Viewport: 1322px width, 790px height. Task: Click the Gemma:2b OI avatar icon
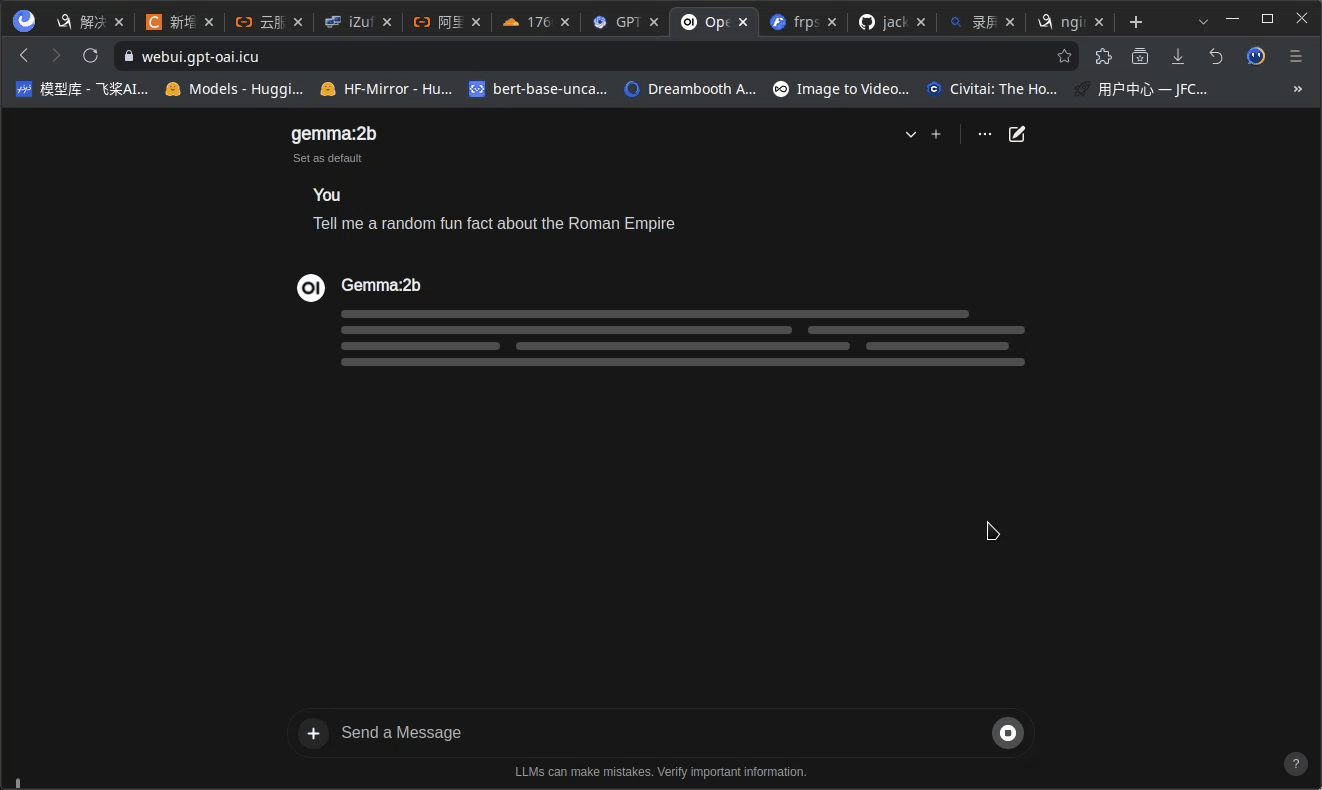[x=311, y=288]
